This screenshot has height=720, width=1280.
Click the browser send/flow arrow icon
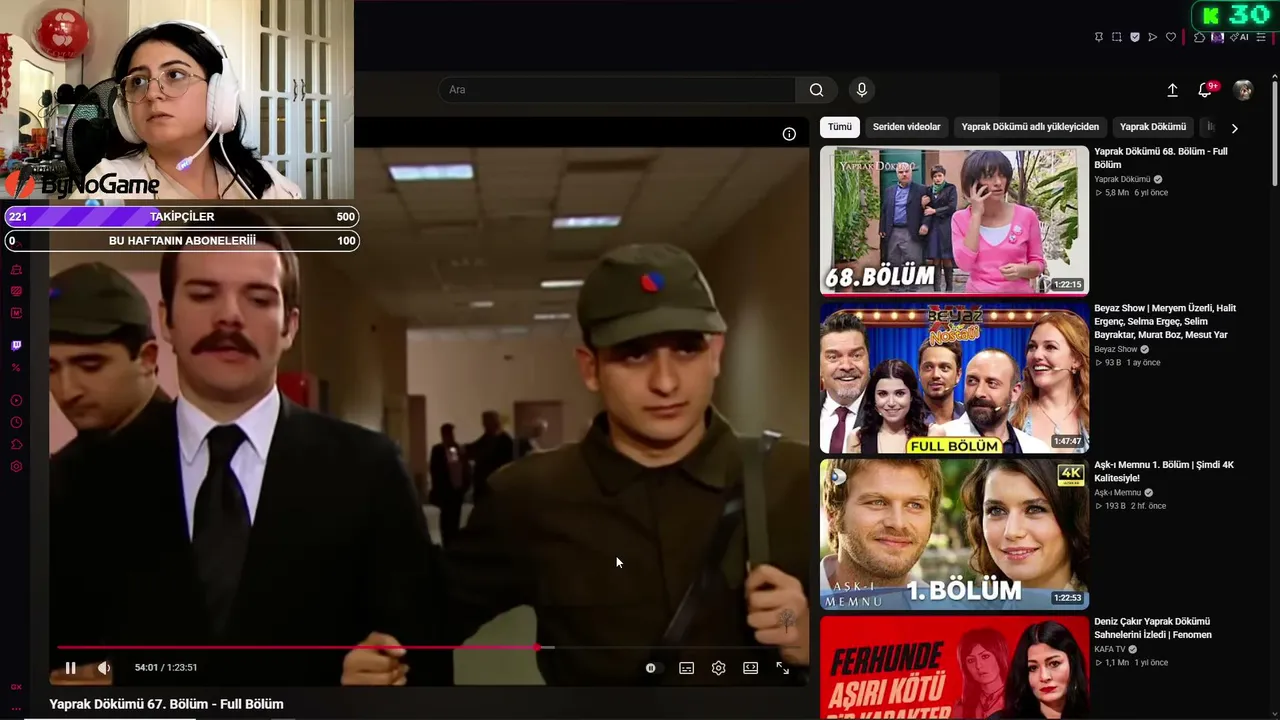(x=1152, y=37)
